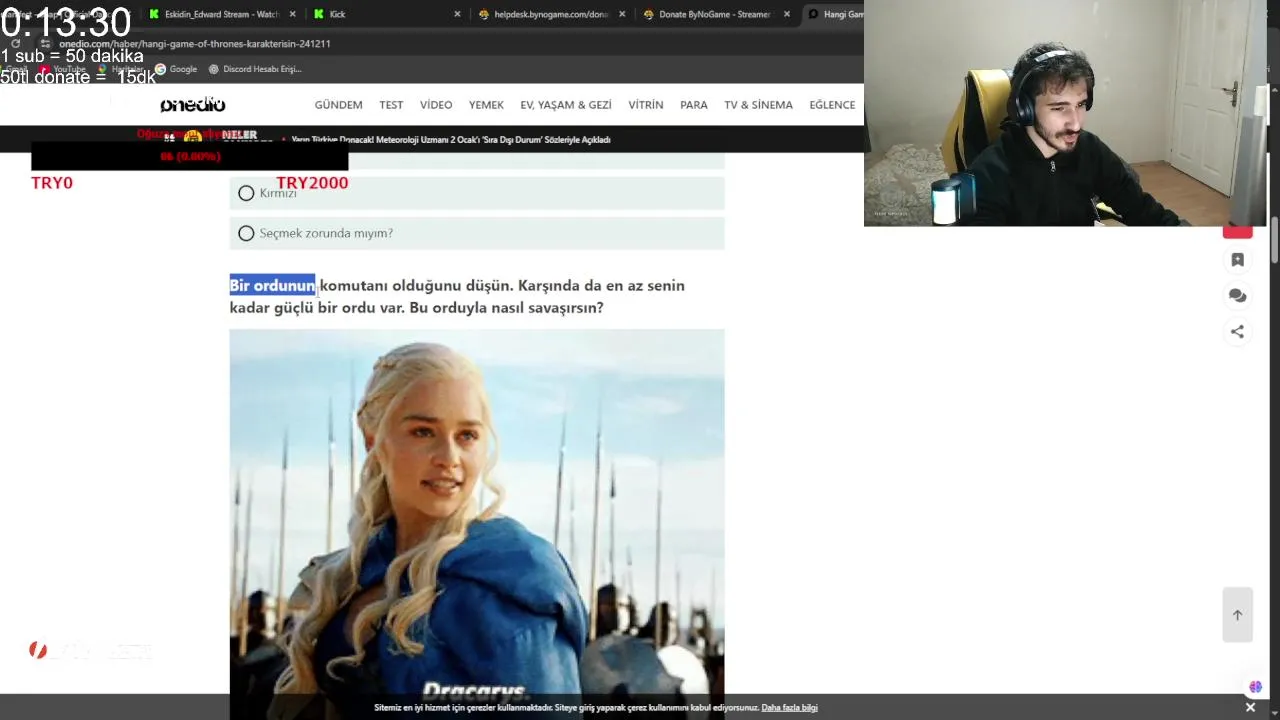Save article with the bookmark icon

[x=1237, y=260]
